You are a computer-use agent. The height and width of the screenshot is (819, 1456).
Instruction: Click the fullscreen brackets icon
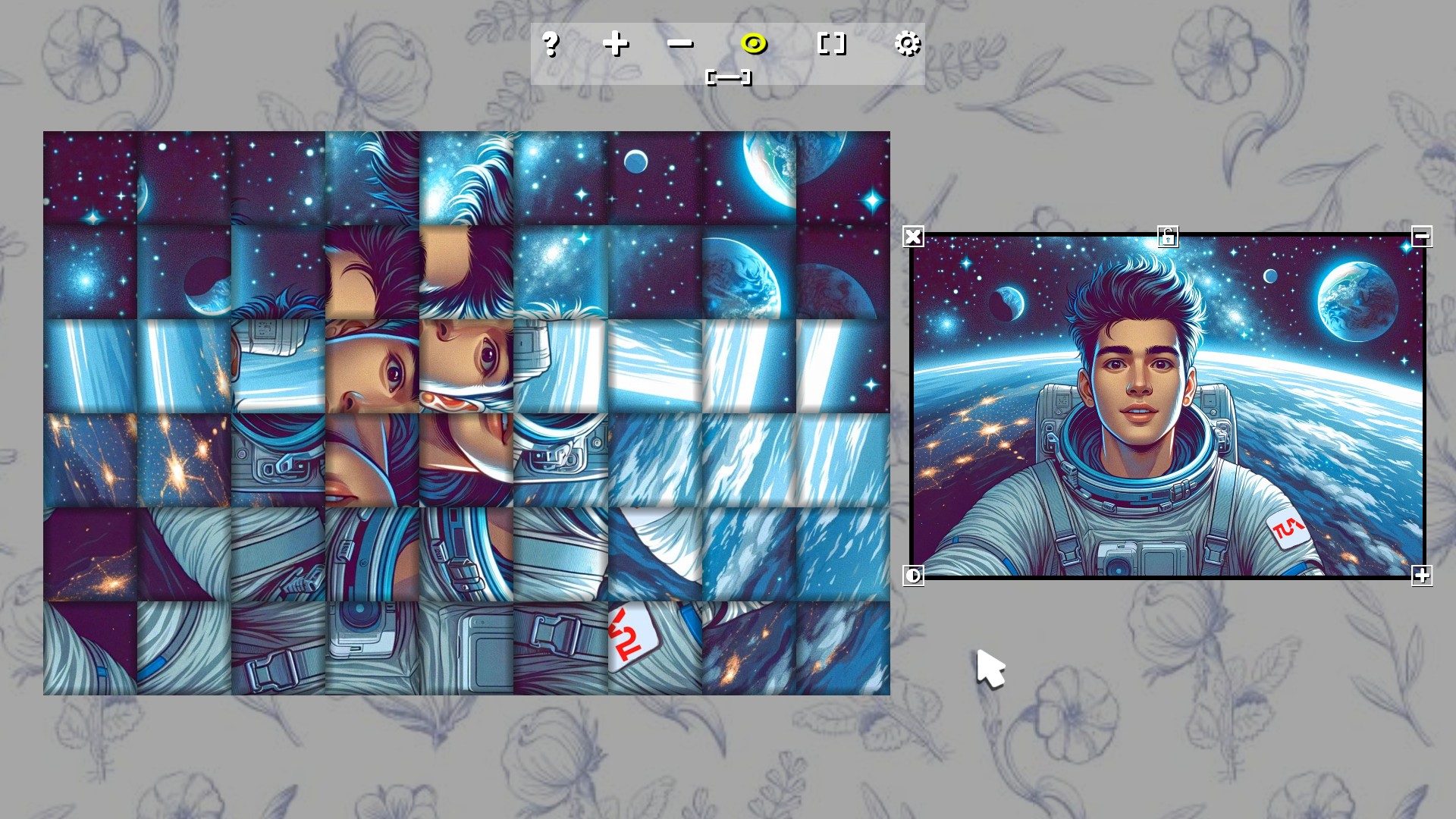832,44
